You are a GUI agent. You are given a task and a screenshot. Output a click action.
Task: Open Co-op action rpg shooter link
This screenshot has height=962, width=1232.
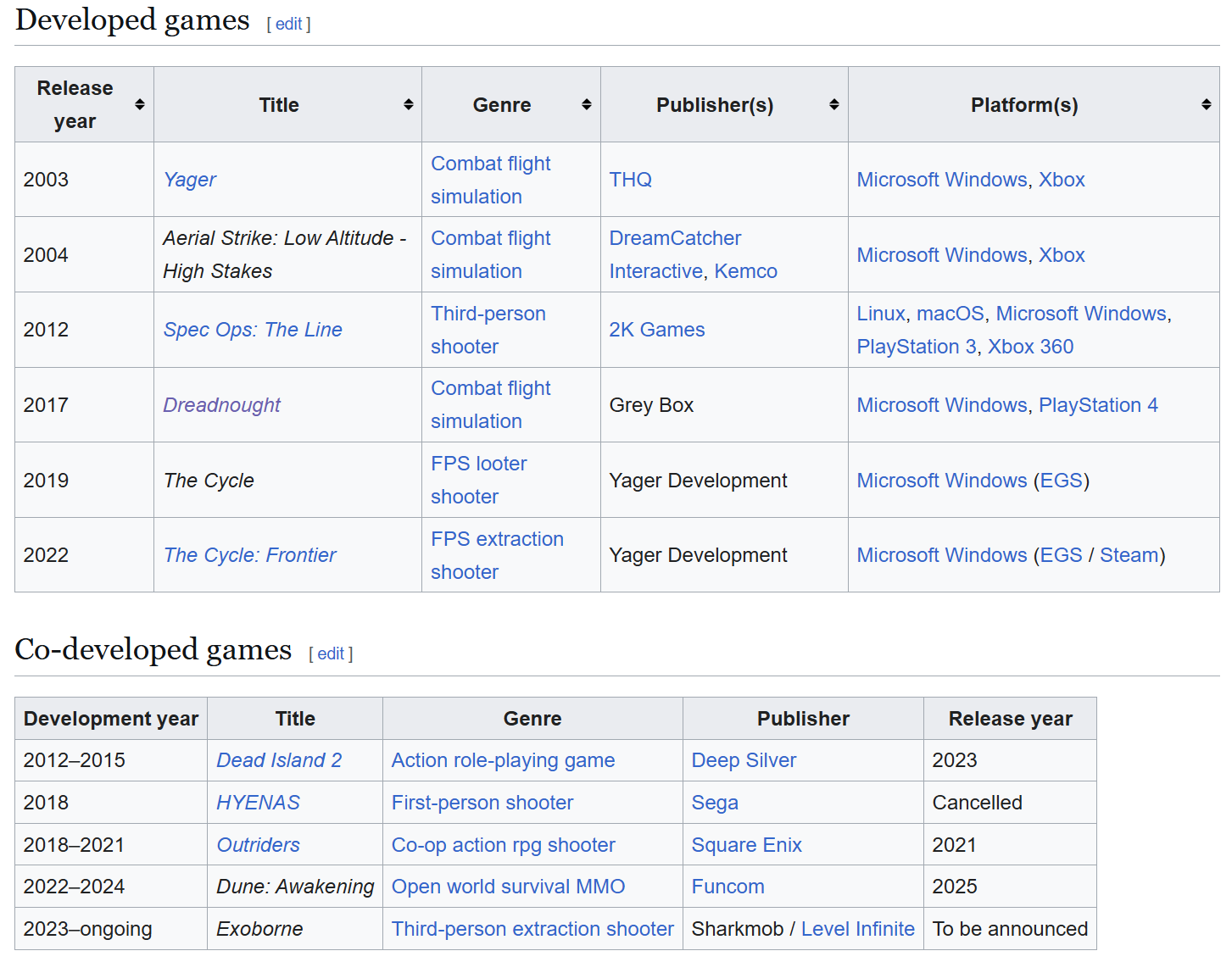pyautogui.click(x=503, y=845)
